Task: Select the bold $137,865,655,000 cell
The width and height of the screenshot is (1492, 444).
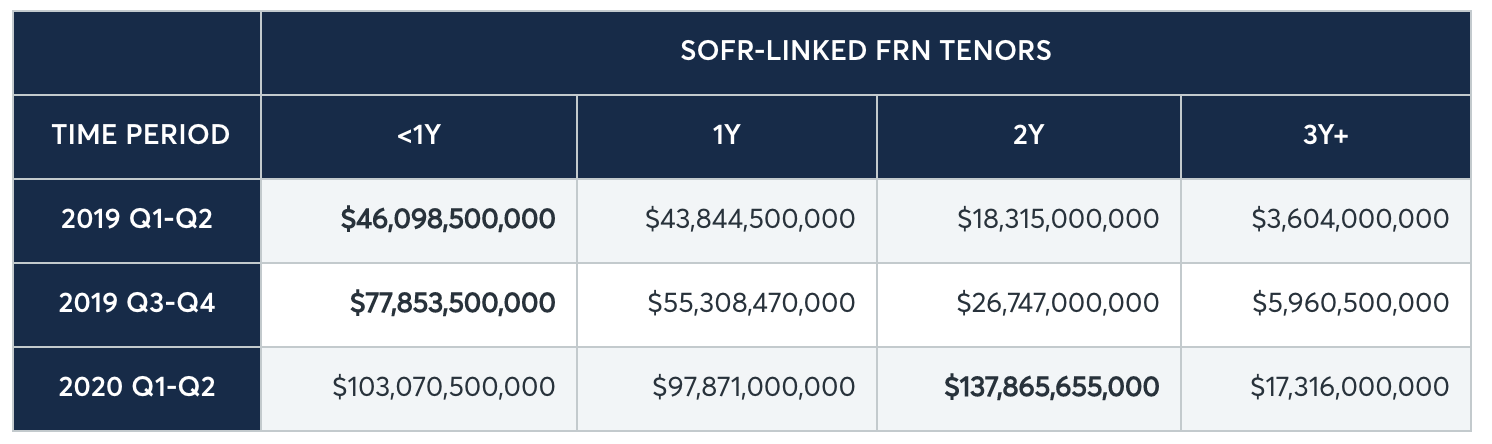Action: click(x=1052, y=387)
